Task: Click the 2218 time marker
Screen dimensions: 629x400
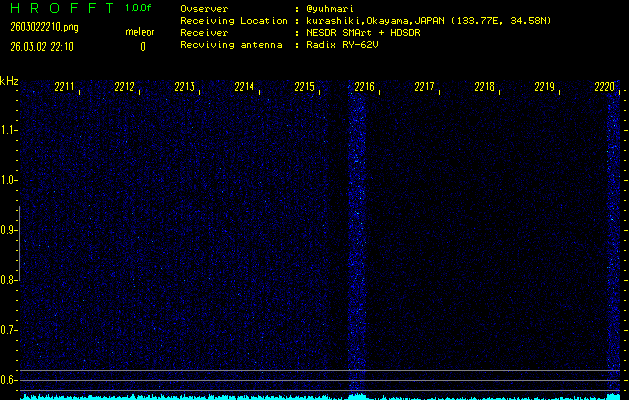Action: click(x=484, y=88)
